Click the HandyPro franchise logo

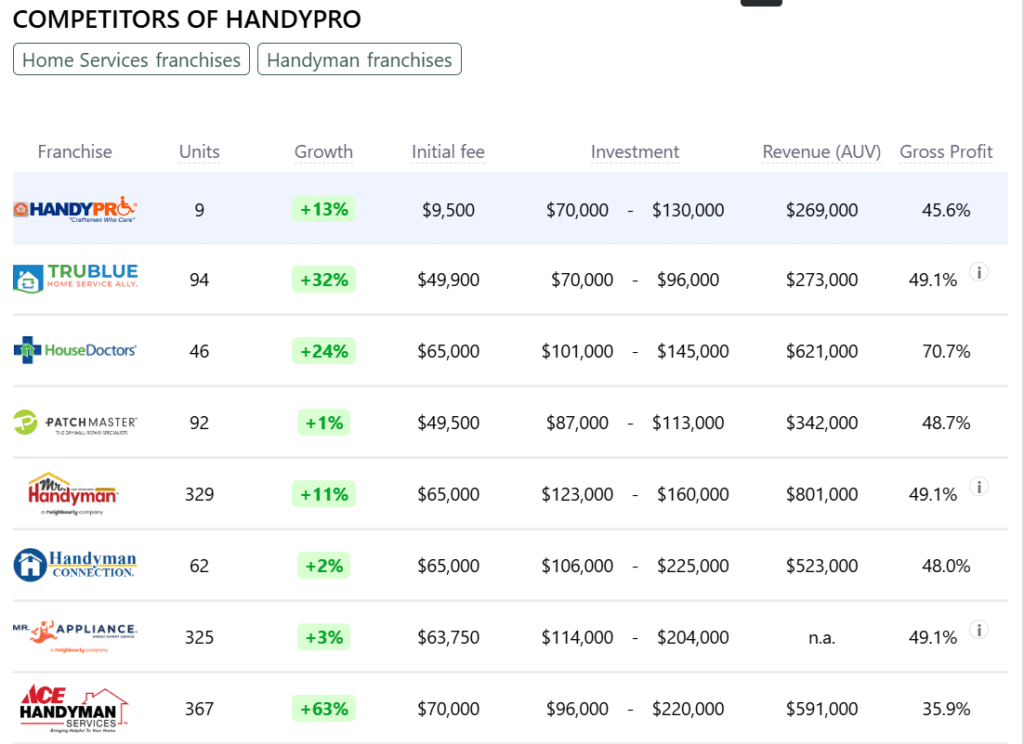(75, 210)
